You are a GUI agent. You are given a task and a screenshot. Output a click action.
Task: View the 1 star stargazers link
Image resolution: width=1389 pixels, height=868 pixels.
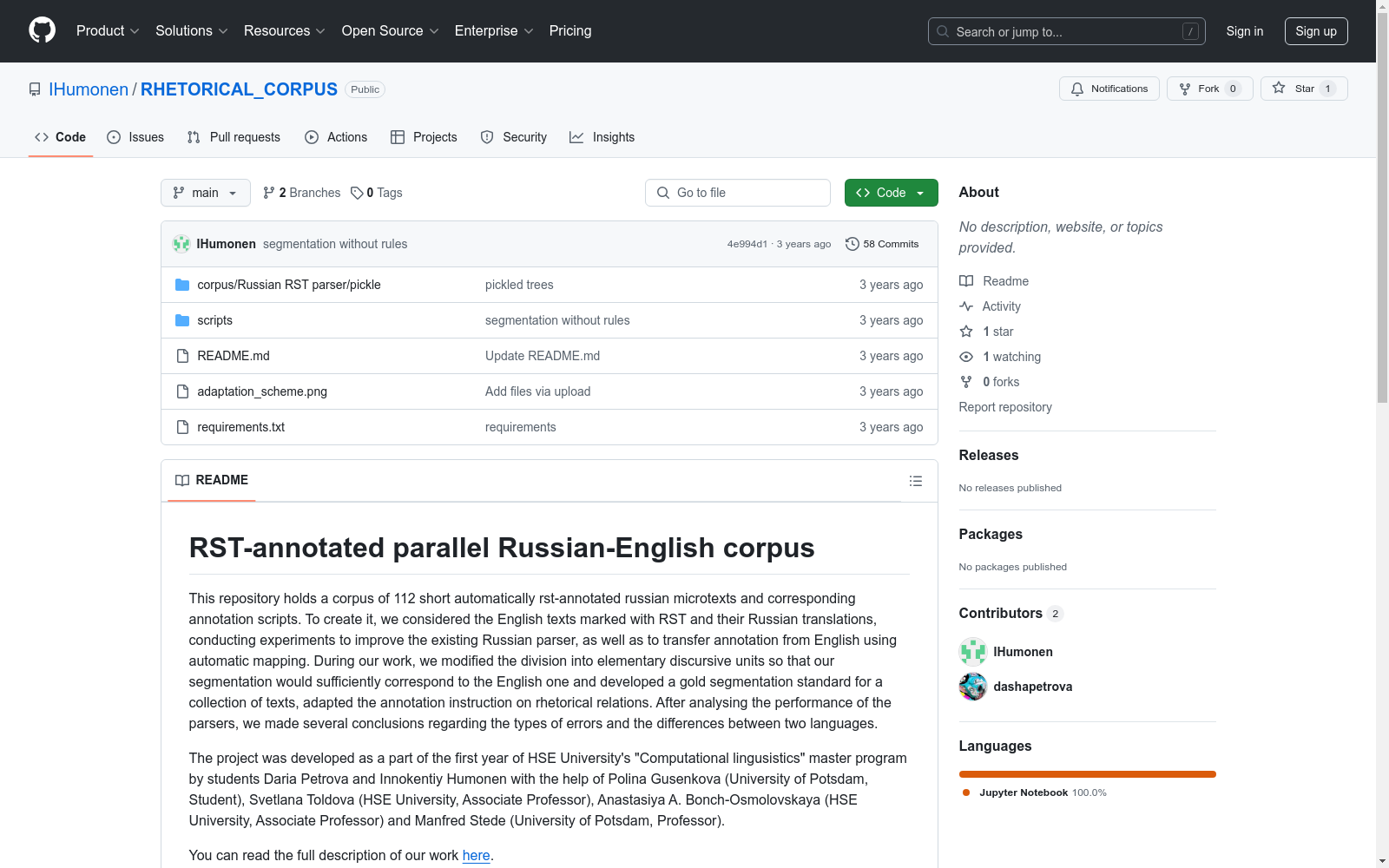(x=987, y=332)
